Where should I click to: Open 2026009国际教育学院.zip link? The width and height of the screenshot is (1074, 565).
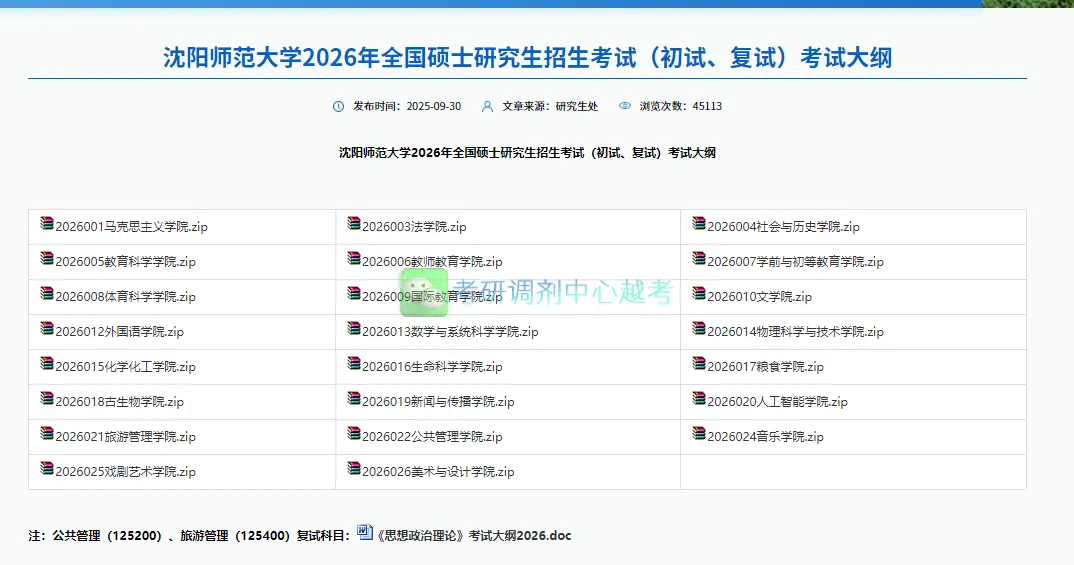click(432, 297)
